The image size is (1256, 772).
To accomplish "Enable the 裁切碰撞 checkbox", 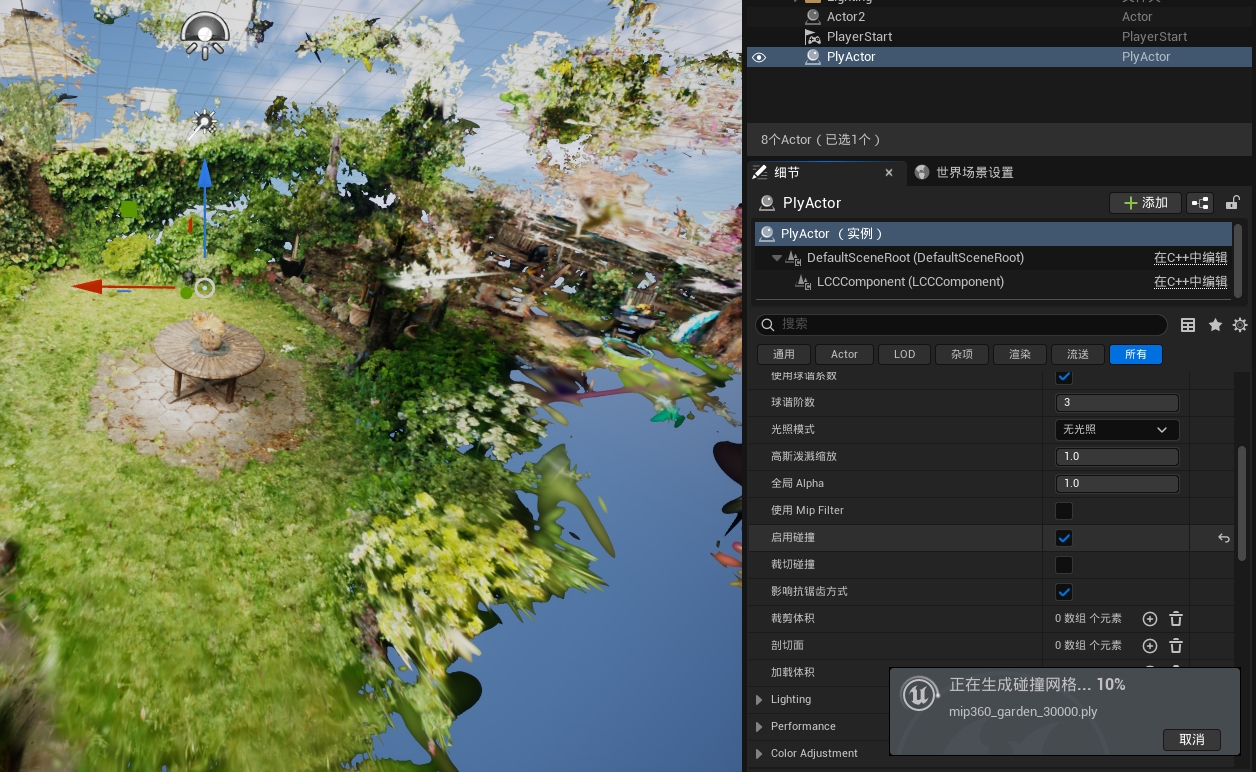I will point(1064,565).
